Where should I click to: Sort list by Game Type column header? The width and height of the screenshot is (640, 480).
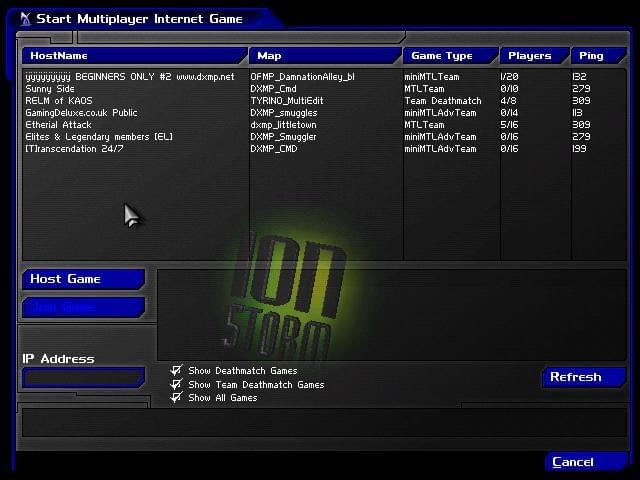coord(451,56)
